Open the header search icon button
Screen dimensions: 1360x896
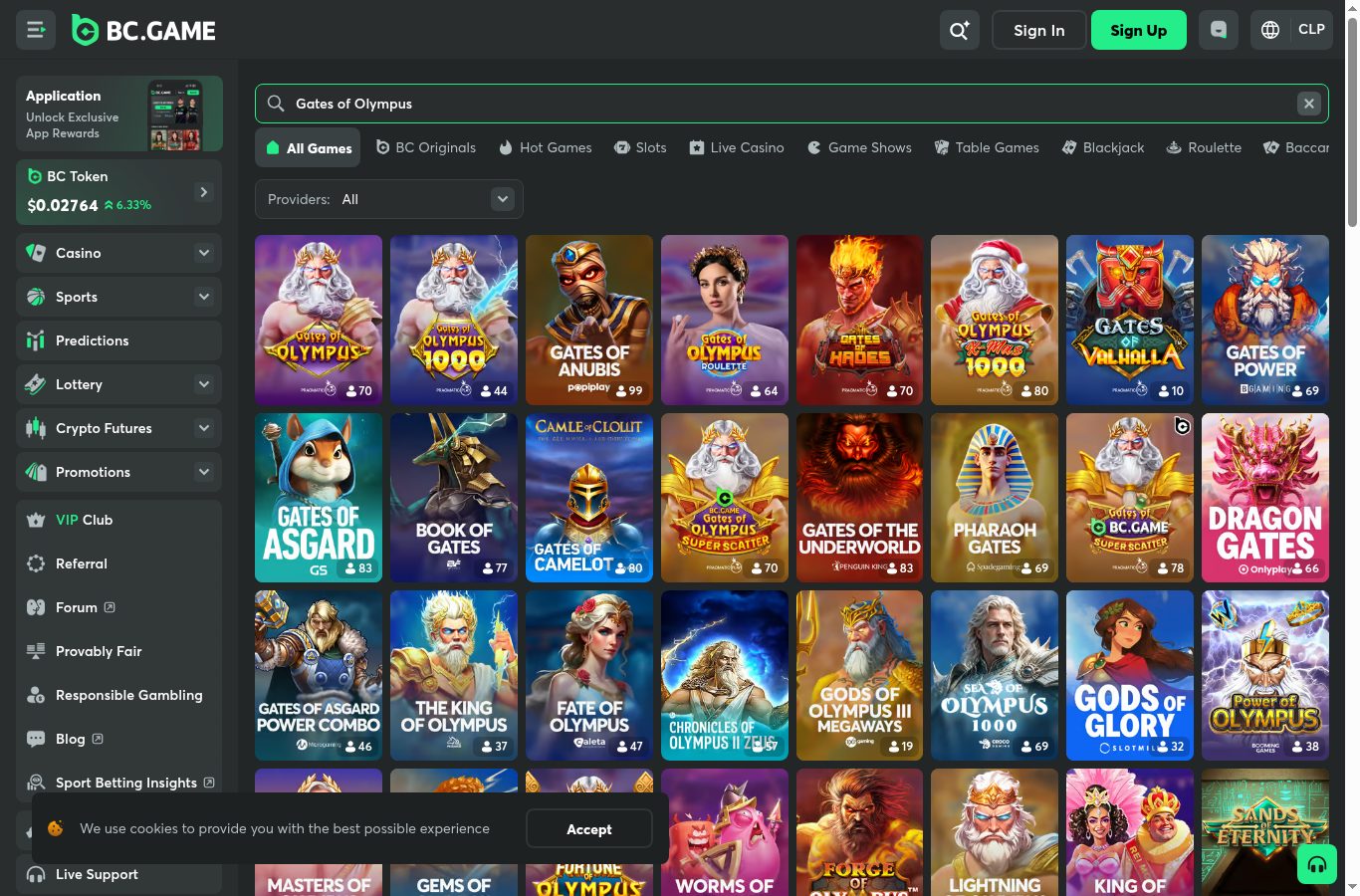pos(960,30)
